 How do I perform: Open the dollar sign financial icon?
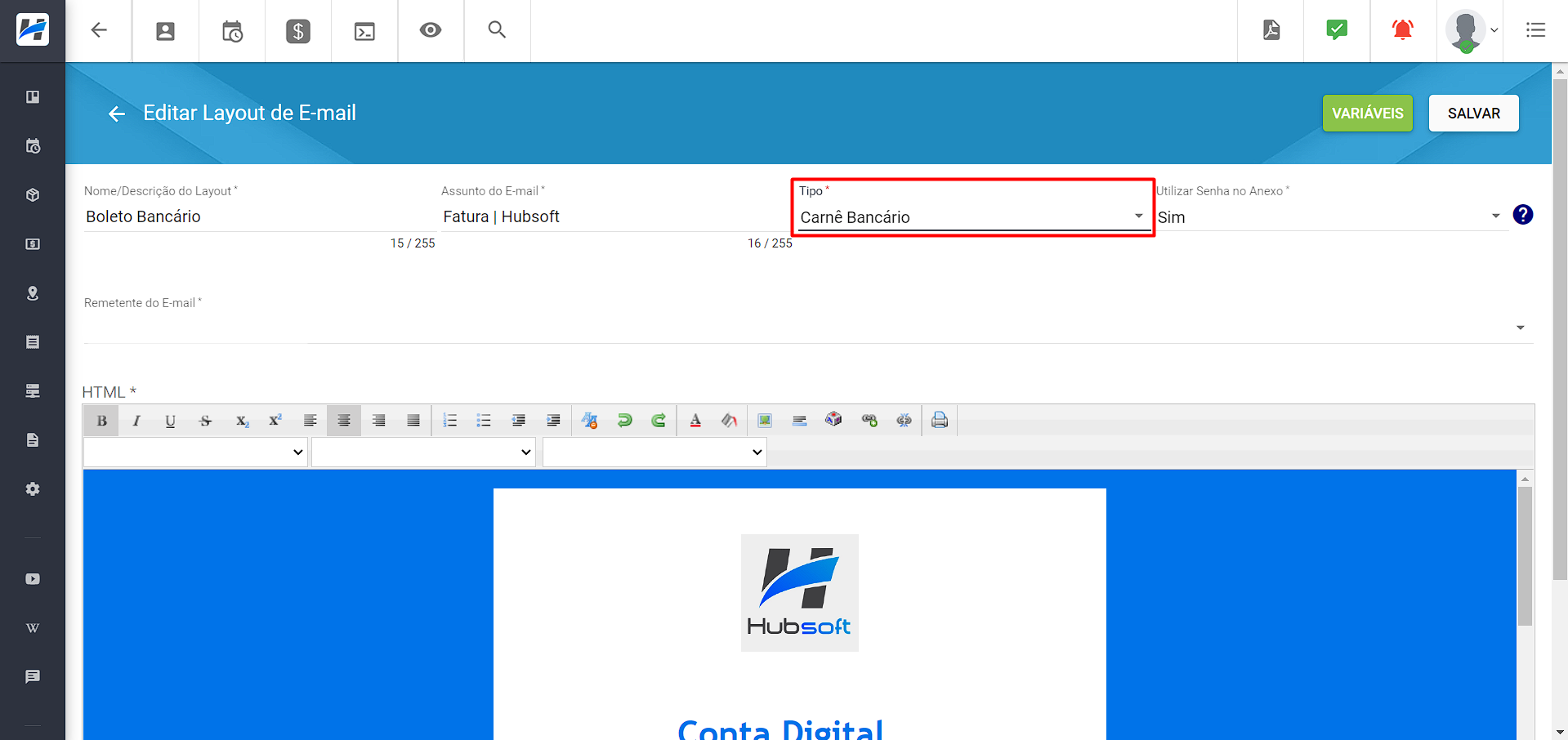298,31
